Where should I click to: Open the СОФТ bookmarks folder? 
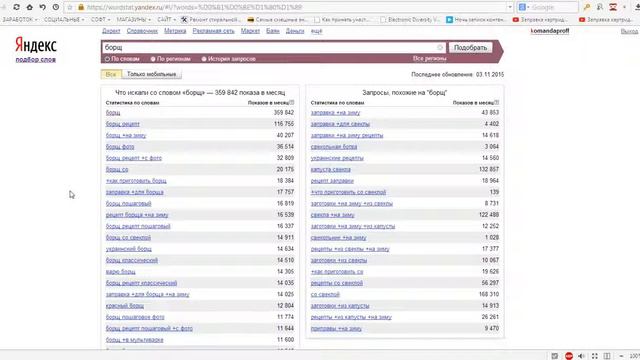tap(100, 19)
